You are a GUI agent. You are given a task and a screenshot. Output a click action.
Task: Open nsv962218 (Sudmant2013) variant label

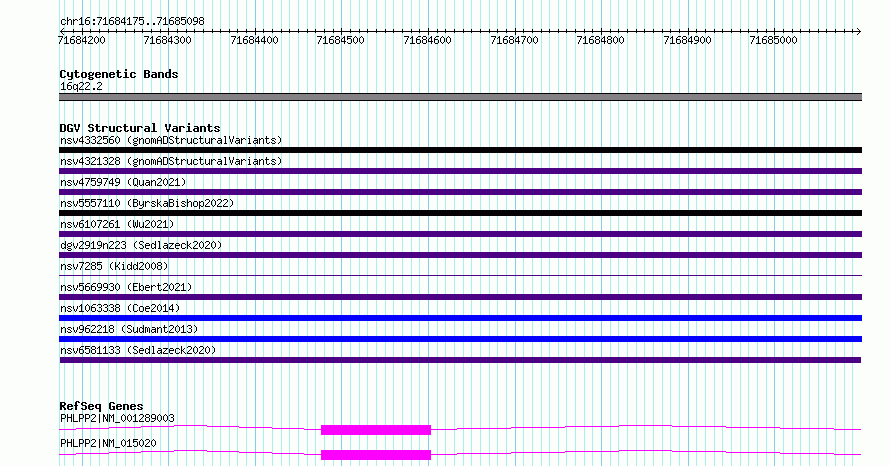point(129,329)
